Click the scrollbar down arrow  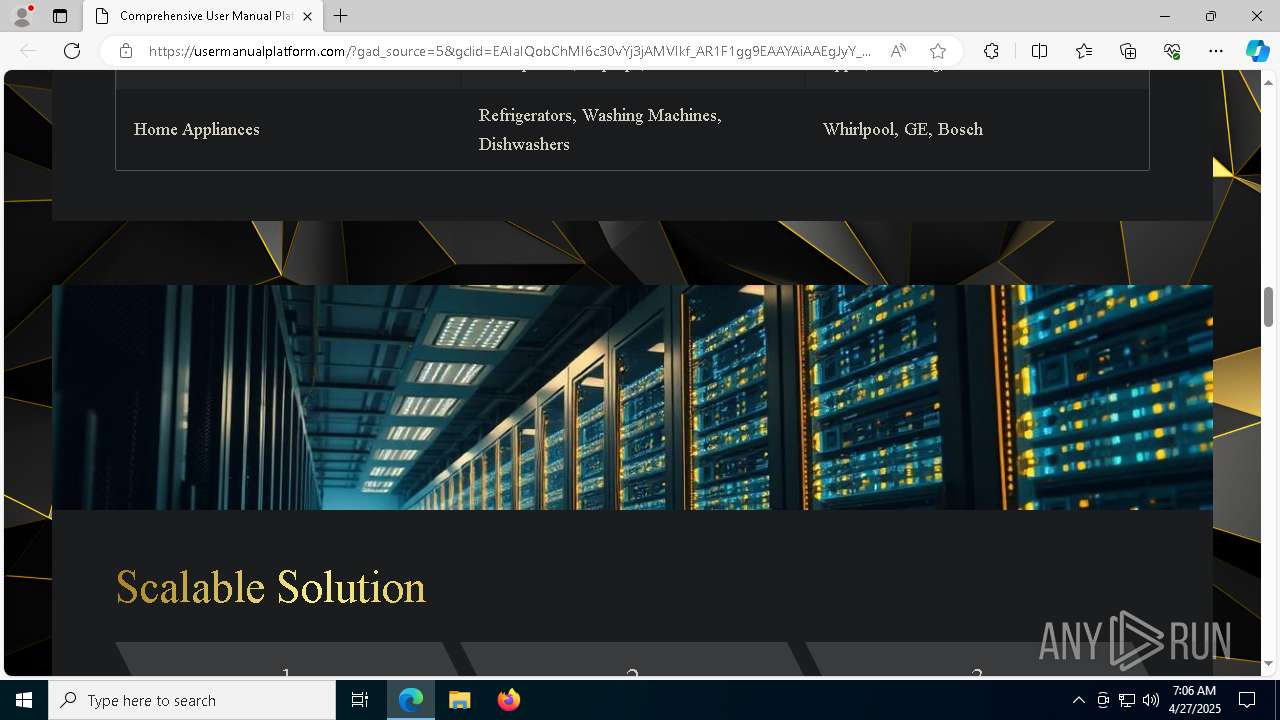coord(1268,663)
